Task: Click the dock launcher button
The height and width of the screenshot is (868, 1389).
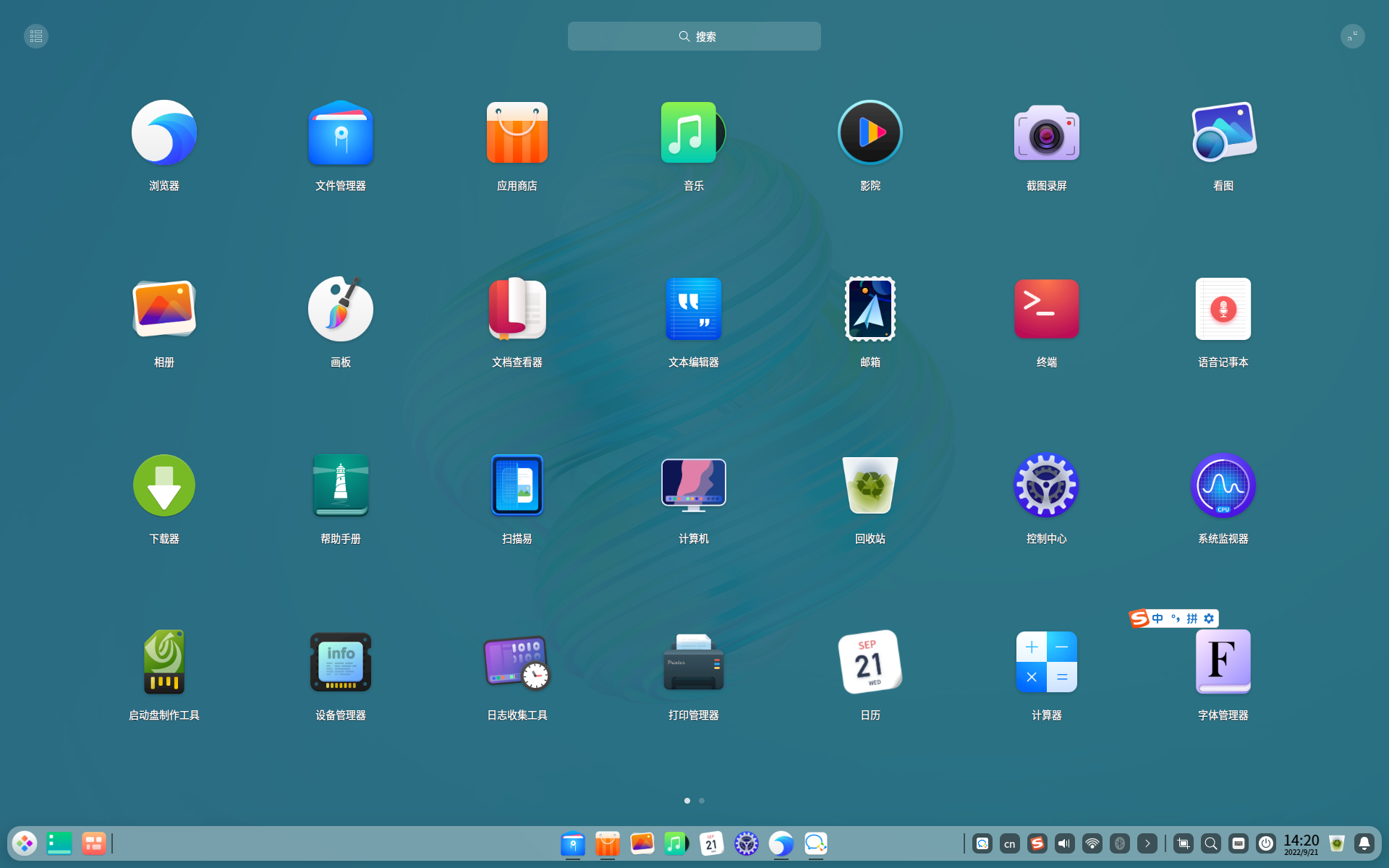Action: click(x=25, y=843)
